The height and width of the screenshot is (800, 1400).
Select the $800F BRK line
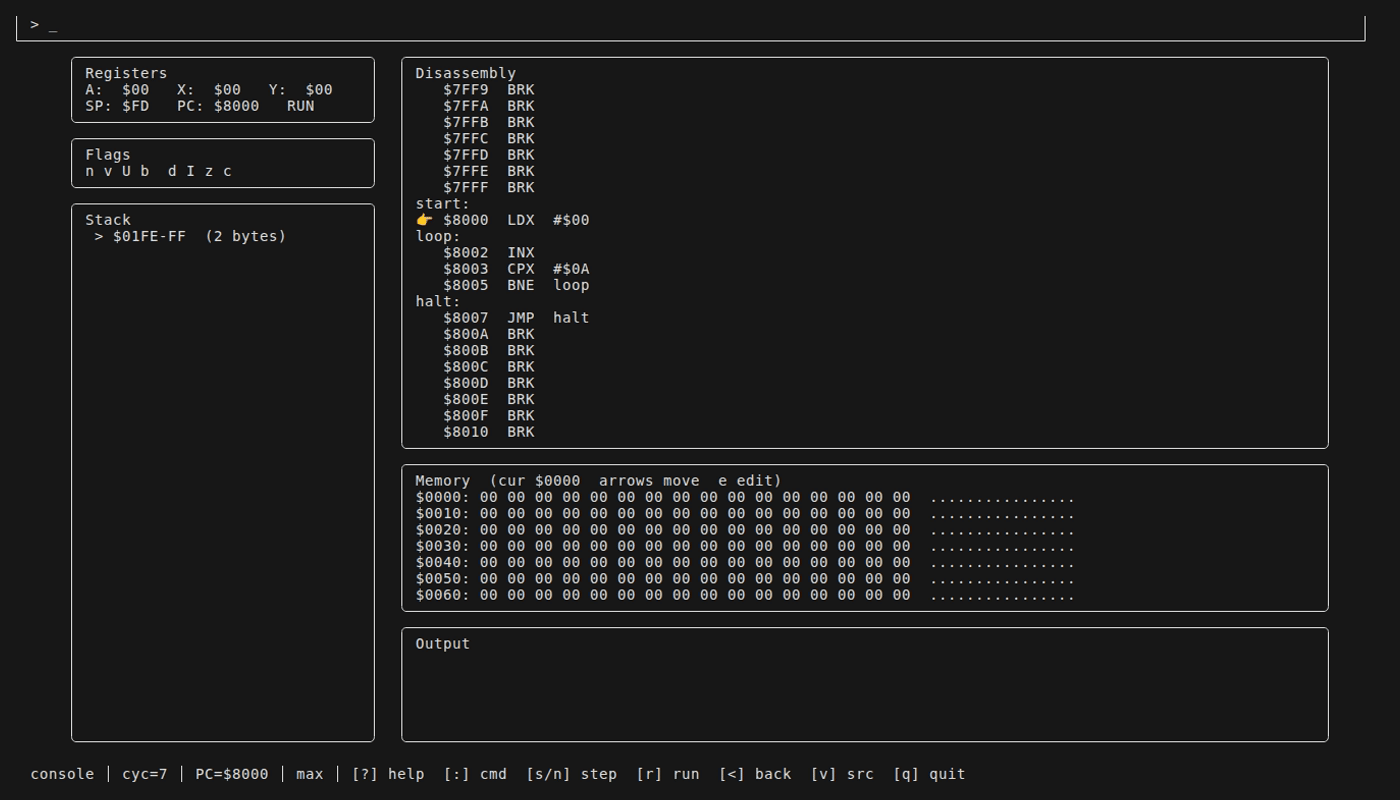pyautogui.click(x=489, y=415)
